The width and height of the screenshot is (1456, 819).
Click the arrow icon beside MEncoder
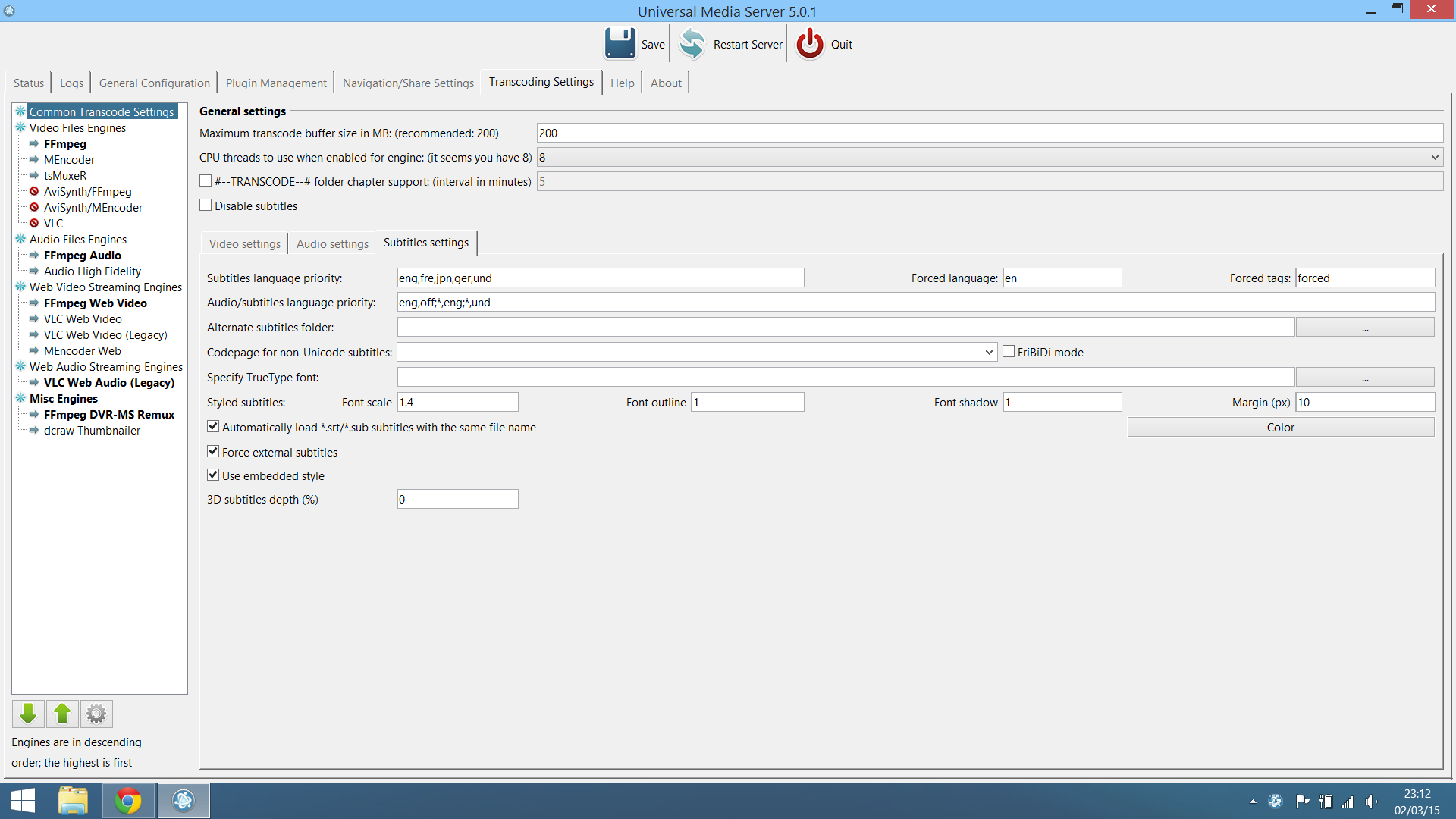click(34, 159)
